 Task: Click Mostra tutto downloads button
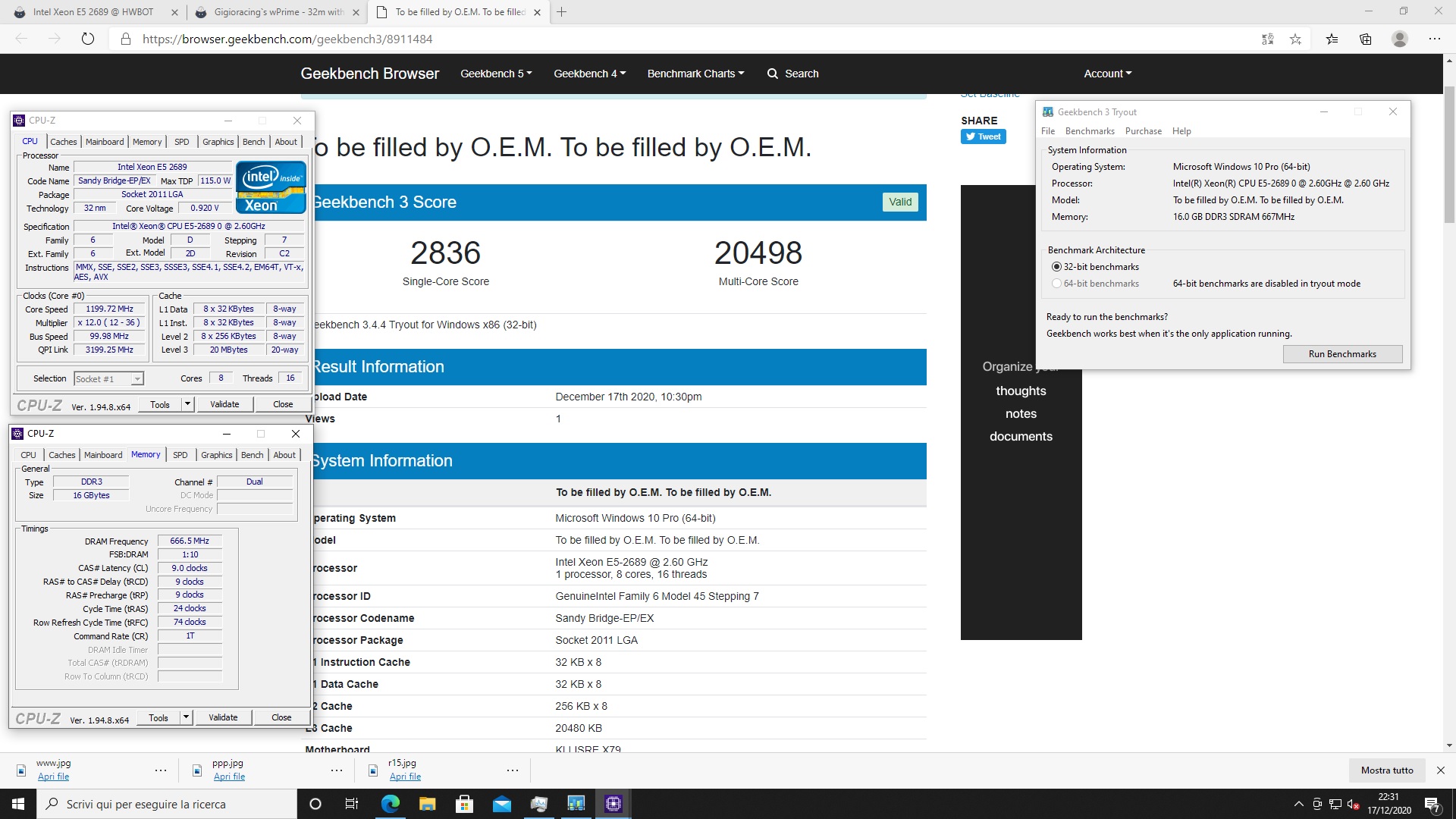[x=1387, y=770]
